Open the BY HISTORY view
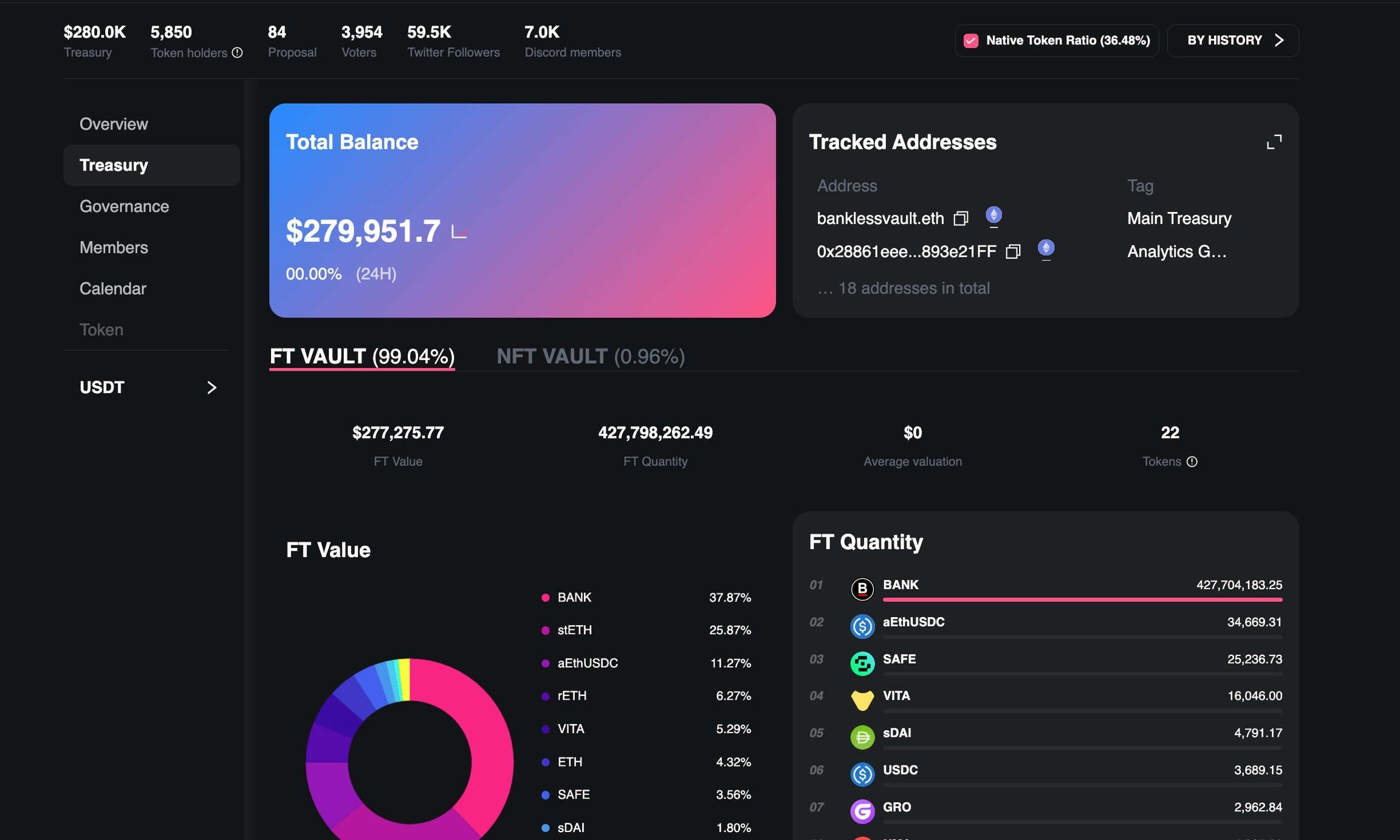Viewport: 1400px width, 840px height. 1233,41
